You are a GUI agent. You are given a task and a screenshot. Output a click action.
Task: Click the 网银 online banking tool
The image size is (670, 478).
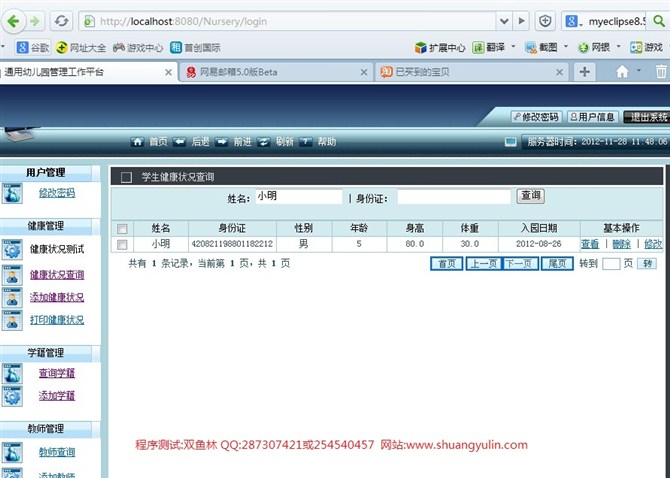[x=594, y=47]
